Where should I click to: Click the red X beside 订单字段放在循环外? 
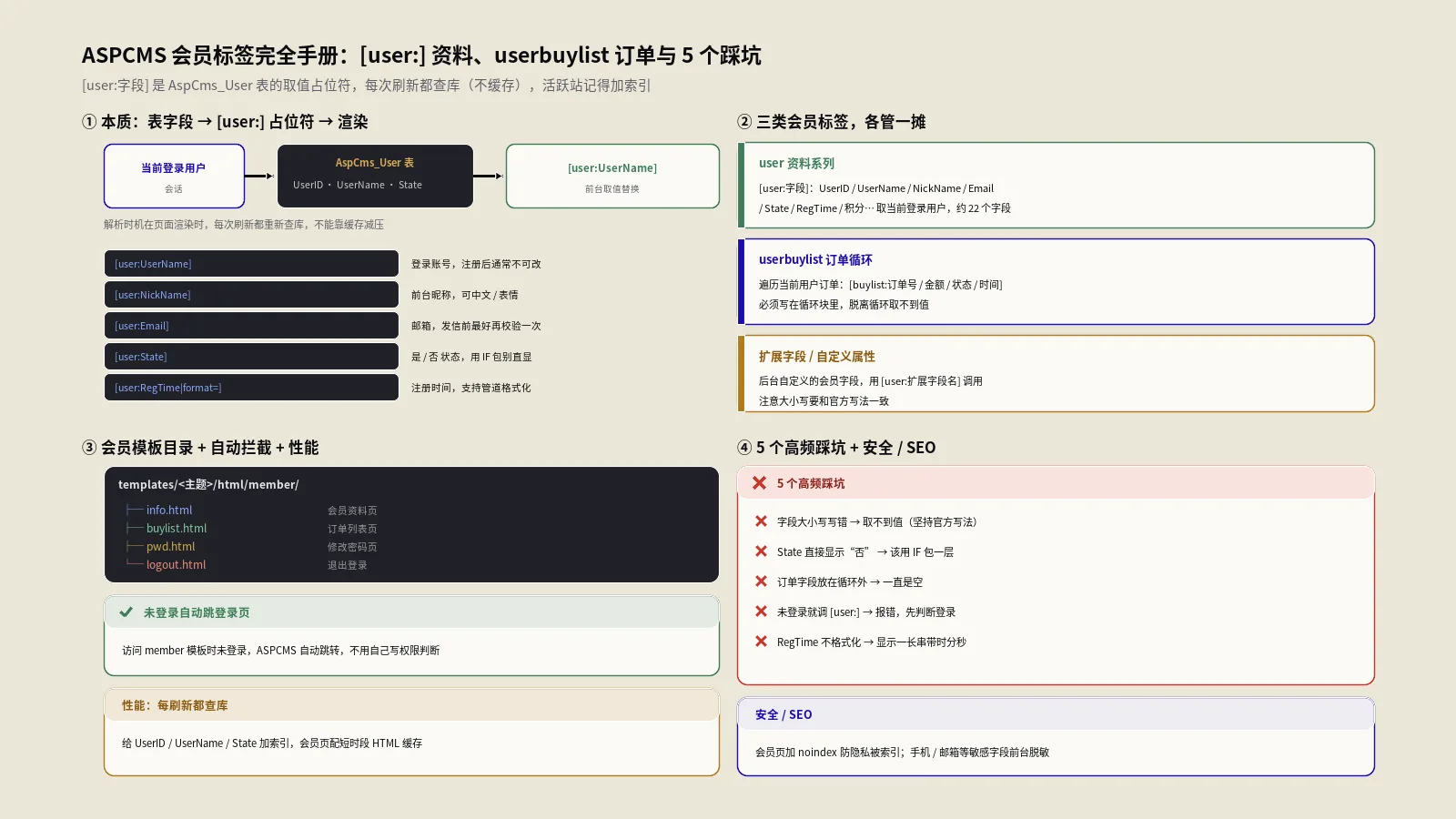(x=761, y=581)
